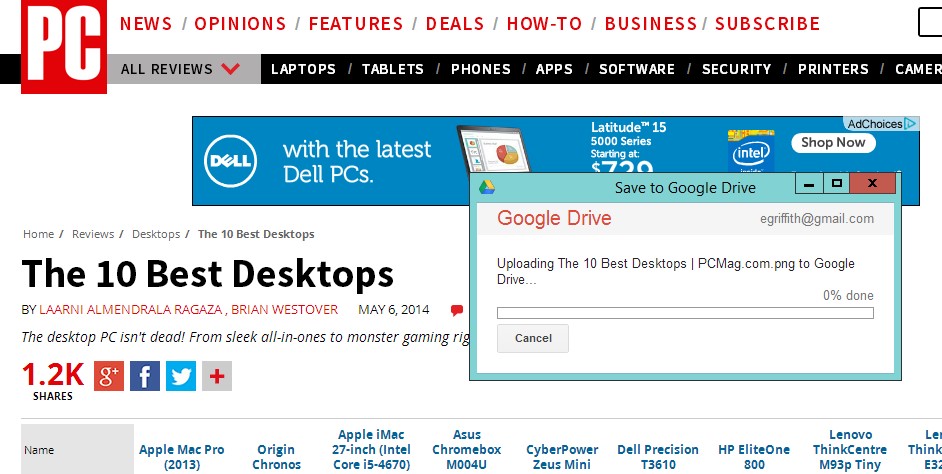Open more sharing options plus icon
942x474 pixels.
[x=217, y=376]
